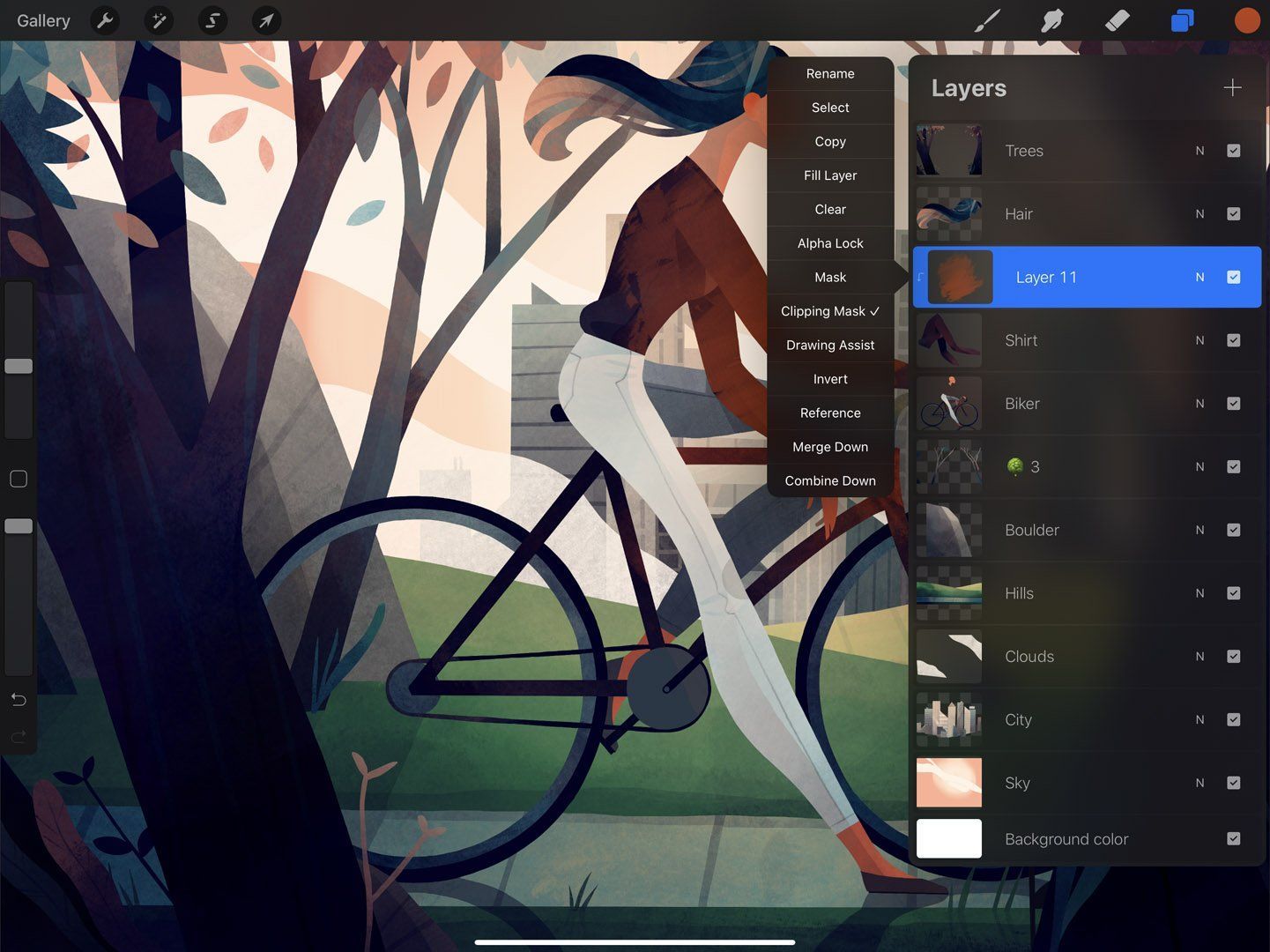1270x952 pixels.
Task: Tap Clipping Mask to toggle it off
Action: click(829, 310)
